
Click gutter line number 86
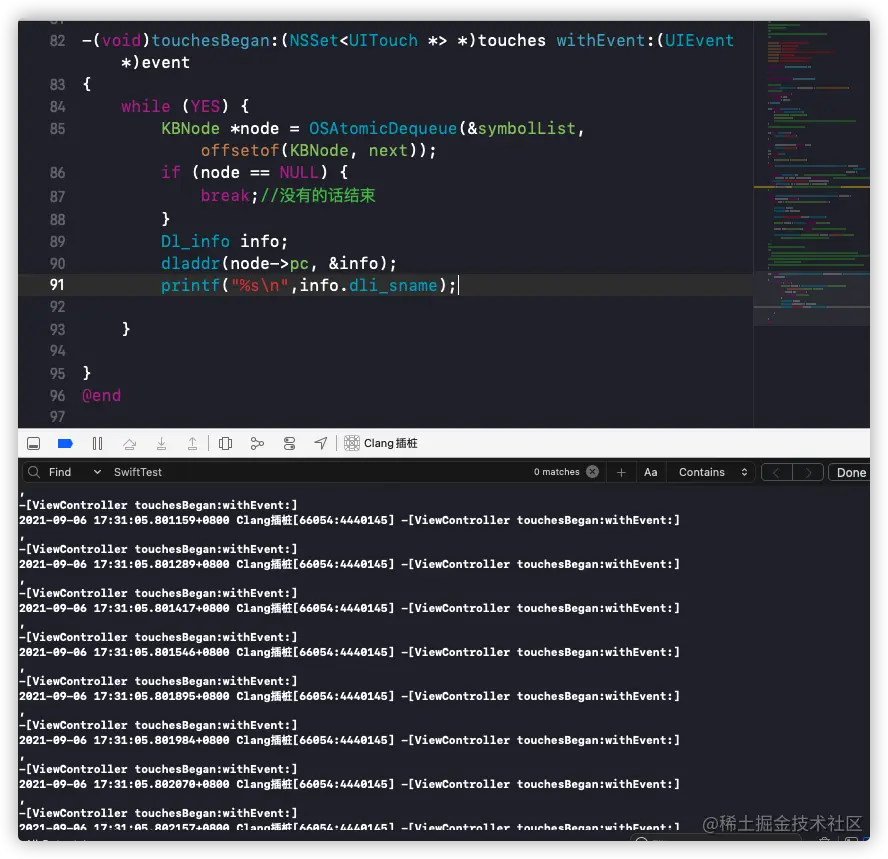coord(57,173)
